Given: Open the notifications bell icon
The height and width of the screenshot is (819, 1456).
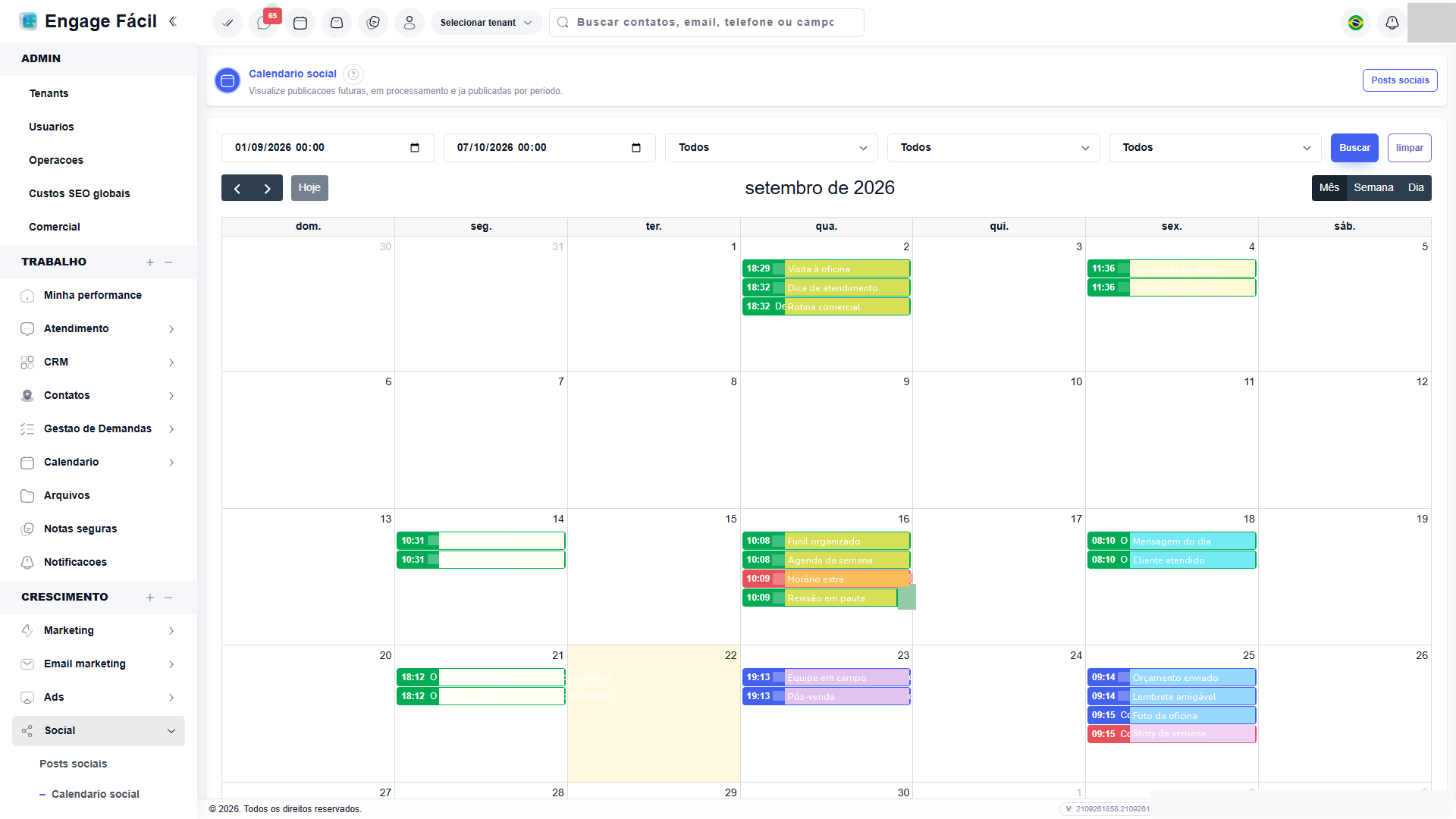Looking at the screenshot, I should (1392, 23).
